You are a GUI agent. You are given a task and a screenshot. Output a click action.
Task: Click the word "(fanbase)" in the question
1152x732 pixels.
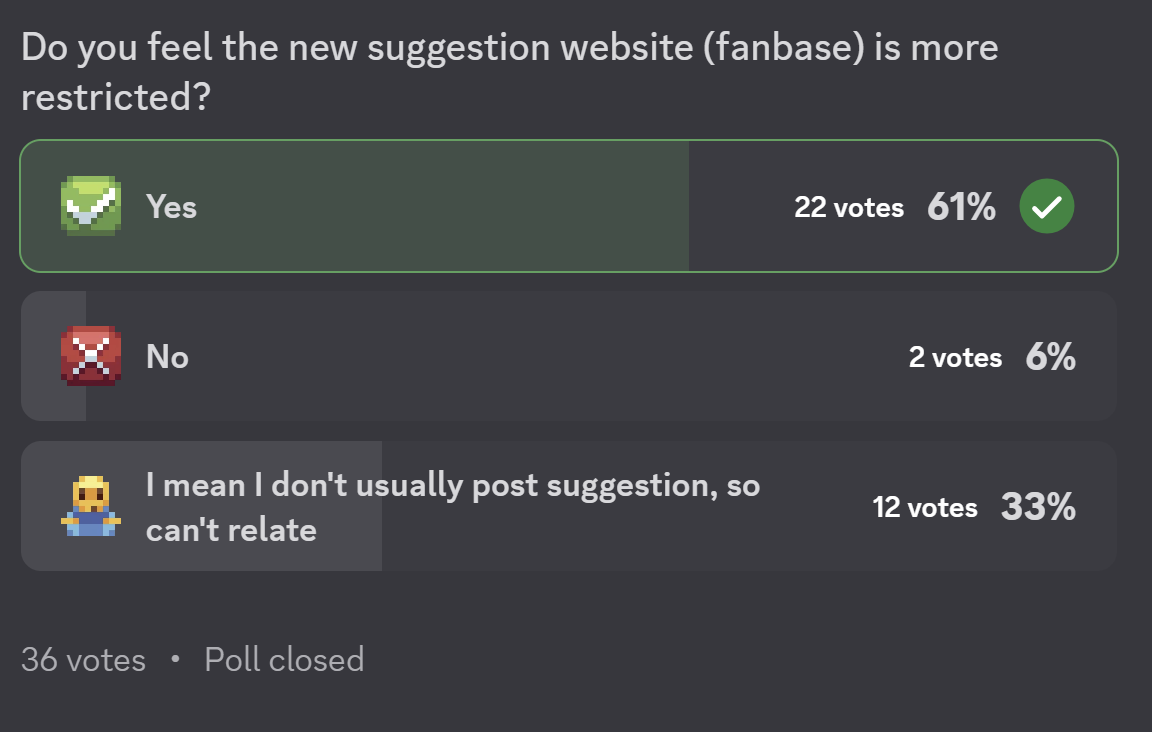click(x=783, y=48)
